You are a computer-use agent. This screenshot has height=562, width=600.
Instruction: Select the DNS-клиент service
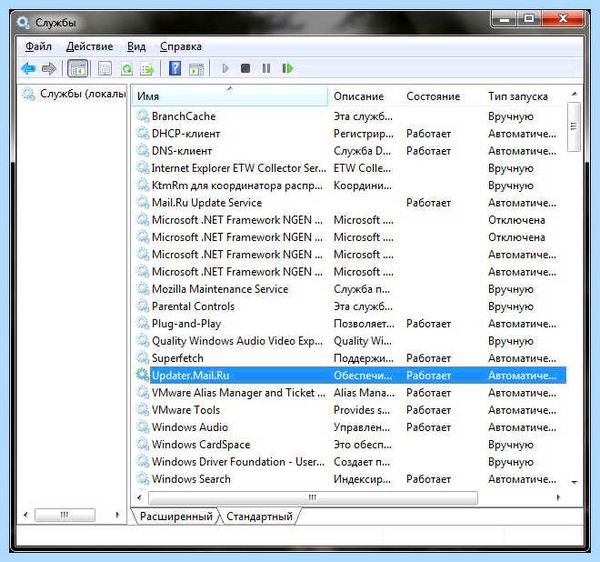[x=351, y=150]
